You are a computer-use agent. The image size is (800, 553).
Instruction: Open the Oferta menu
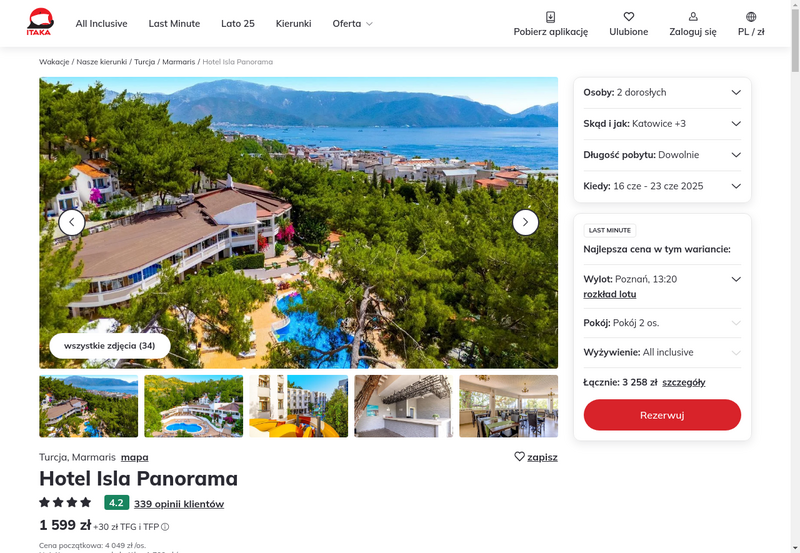[352, 23]
